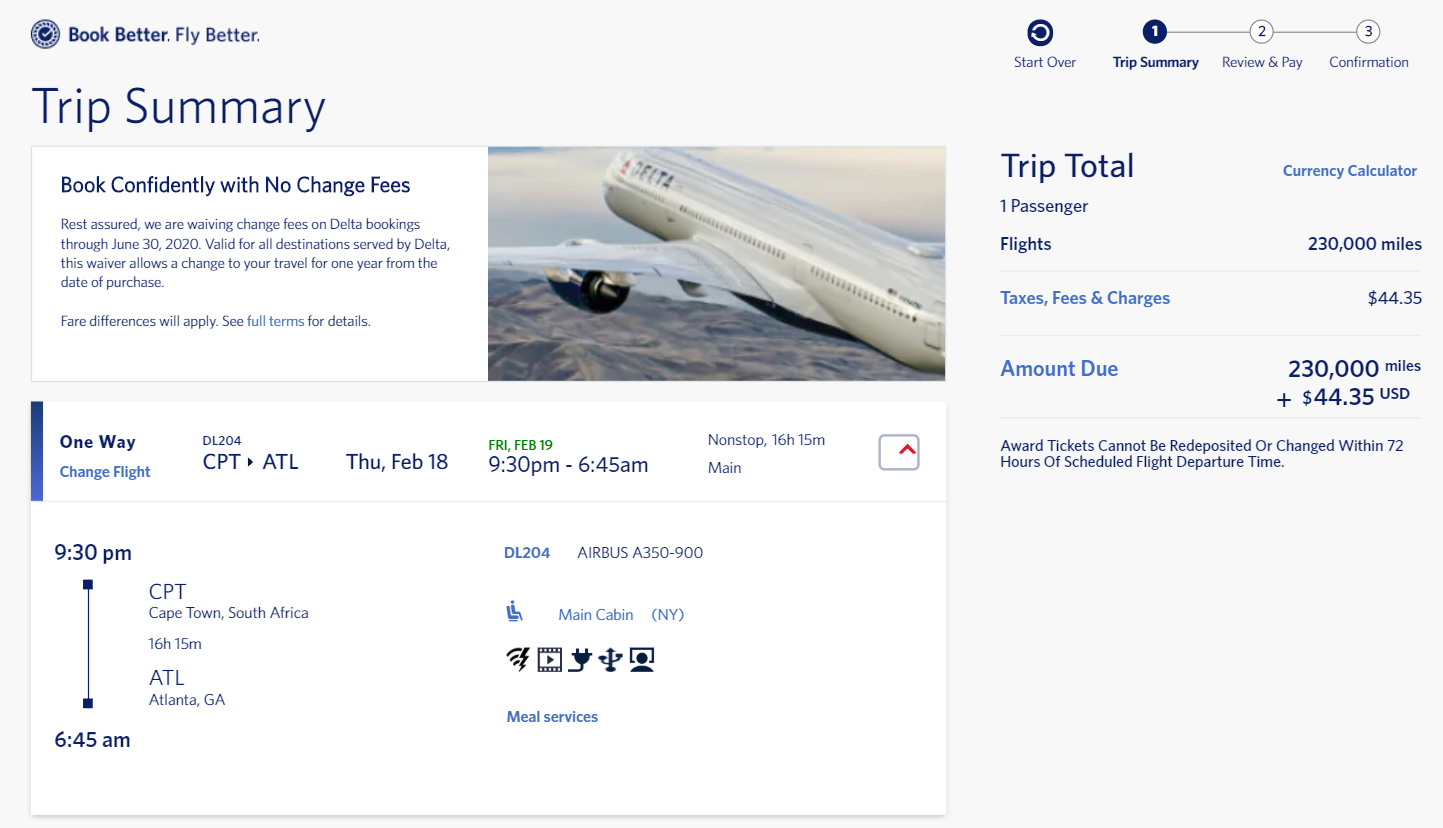Click the Main Cabin fare link
1443x828 pixels.
(595, 614)
